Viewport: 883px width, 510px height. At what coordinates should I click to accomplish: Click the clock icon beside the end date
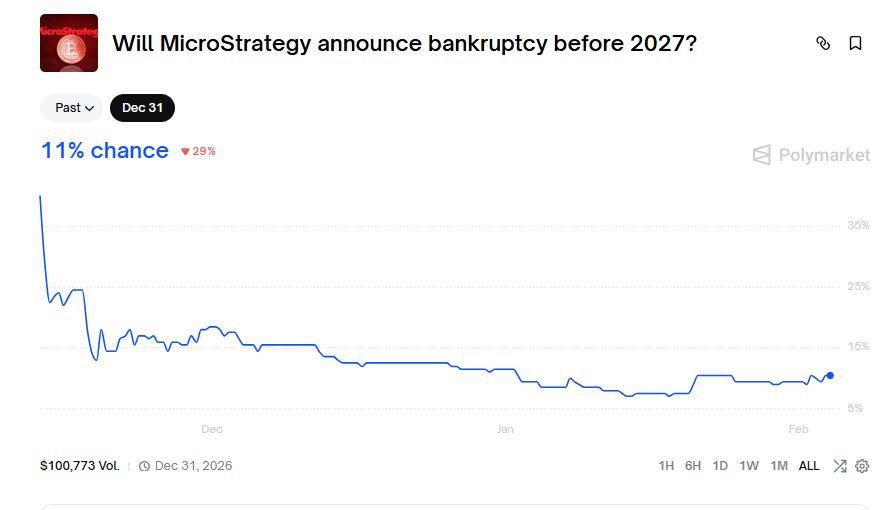click(145, 466)
